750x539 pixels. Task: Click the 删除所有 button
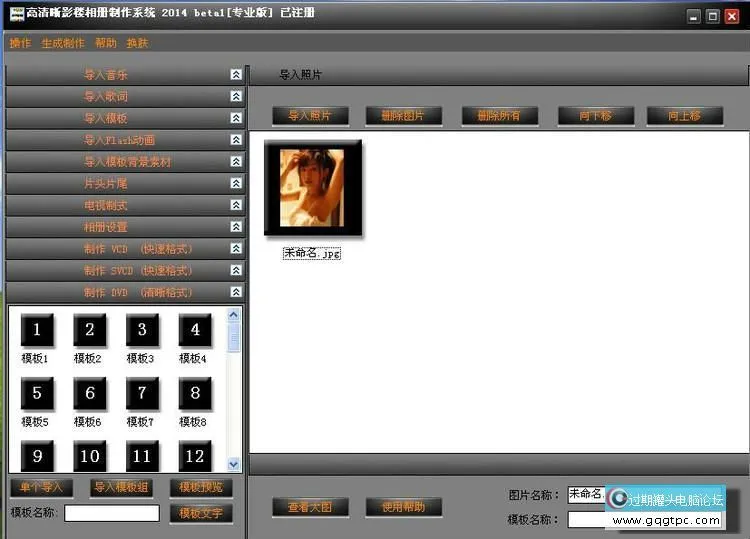point(499,116)
